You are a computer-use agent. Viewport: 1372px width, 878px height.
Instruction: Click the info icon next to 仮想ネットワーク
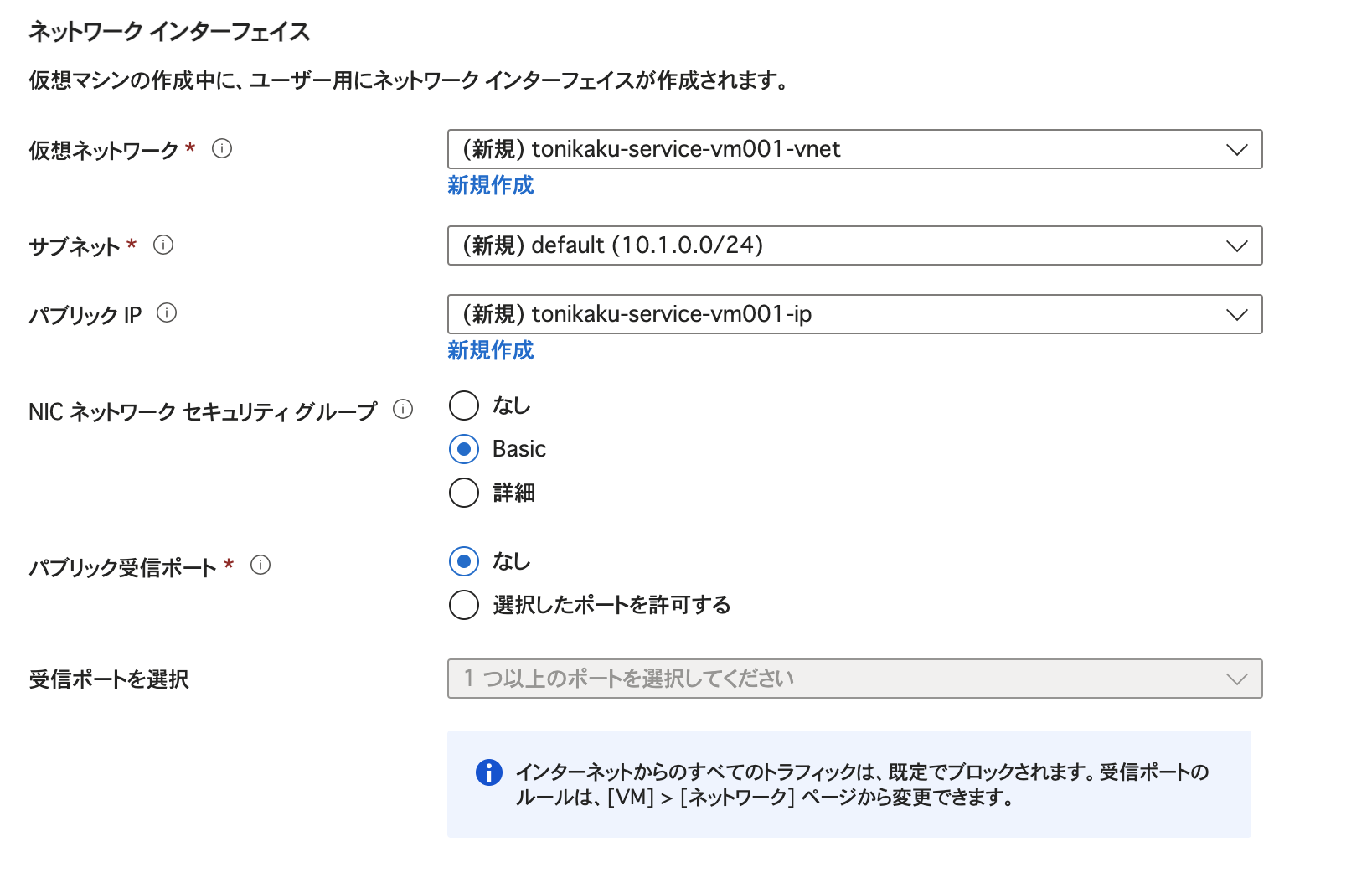221,149
